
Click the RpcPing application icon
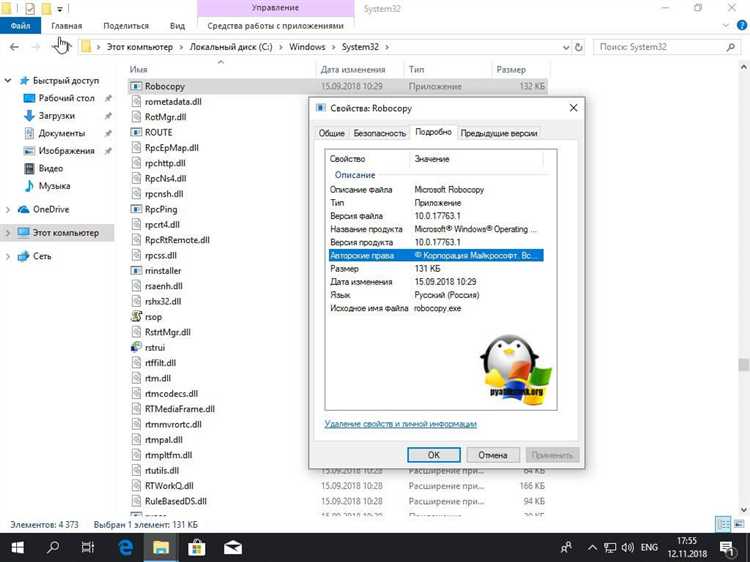pyautogui.click(x=136, y=209)
